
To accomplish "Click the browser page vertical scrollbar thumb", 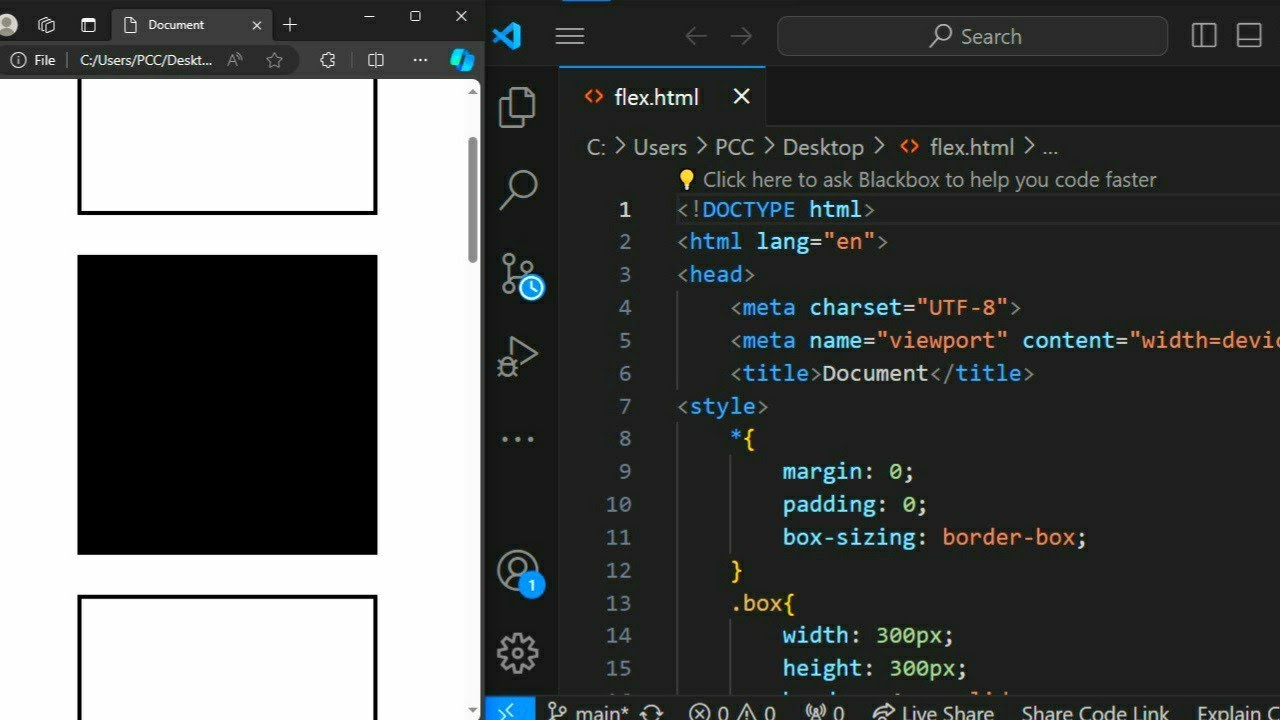I will point(474,199).
